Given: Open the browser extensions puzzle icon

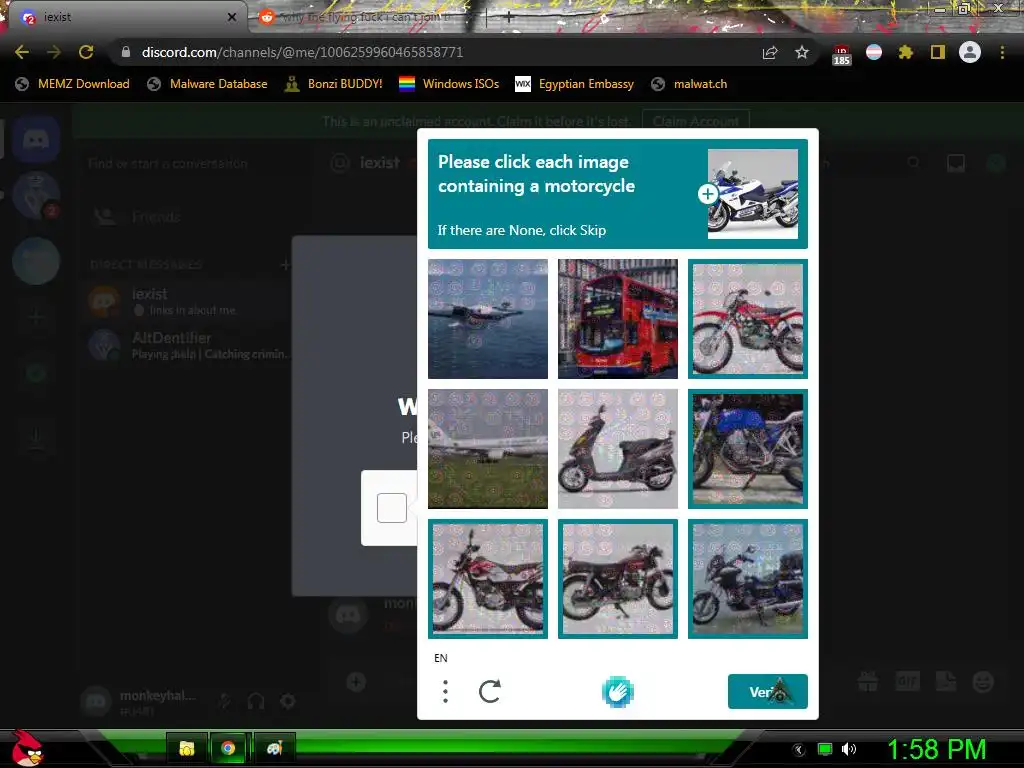Looking at the screenshot, I should (905, 52).
